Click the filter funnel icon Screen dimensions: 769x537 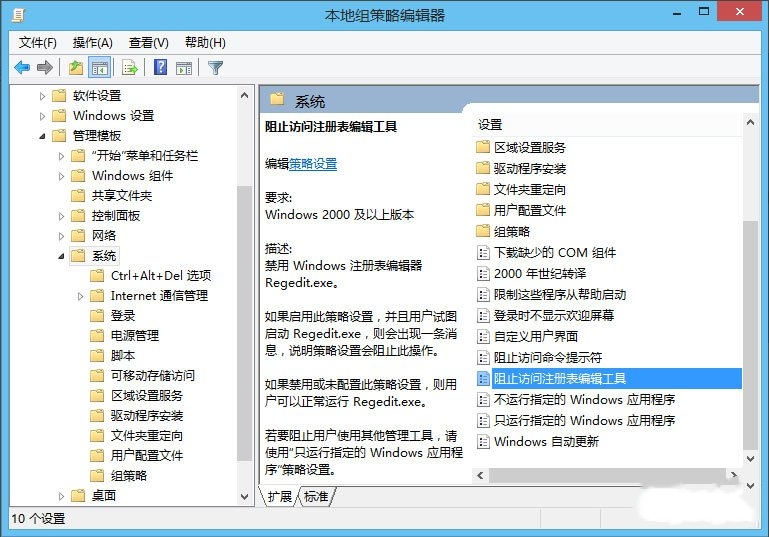pyautogui.click(x=215, y=68)
